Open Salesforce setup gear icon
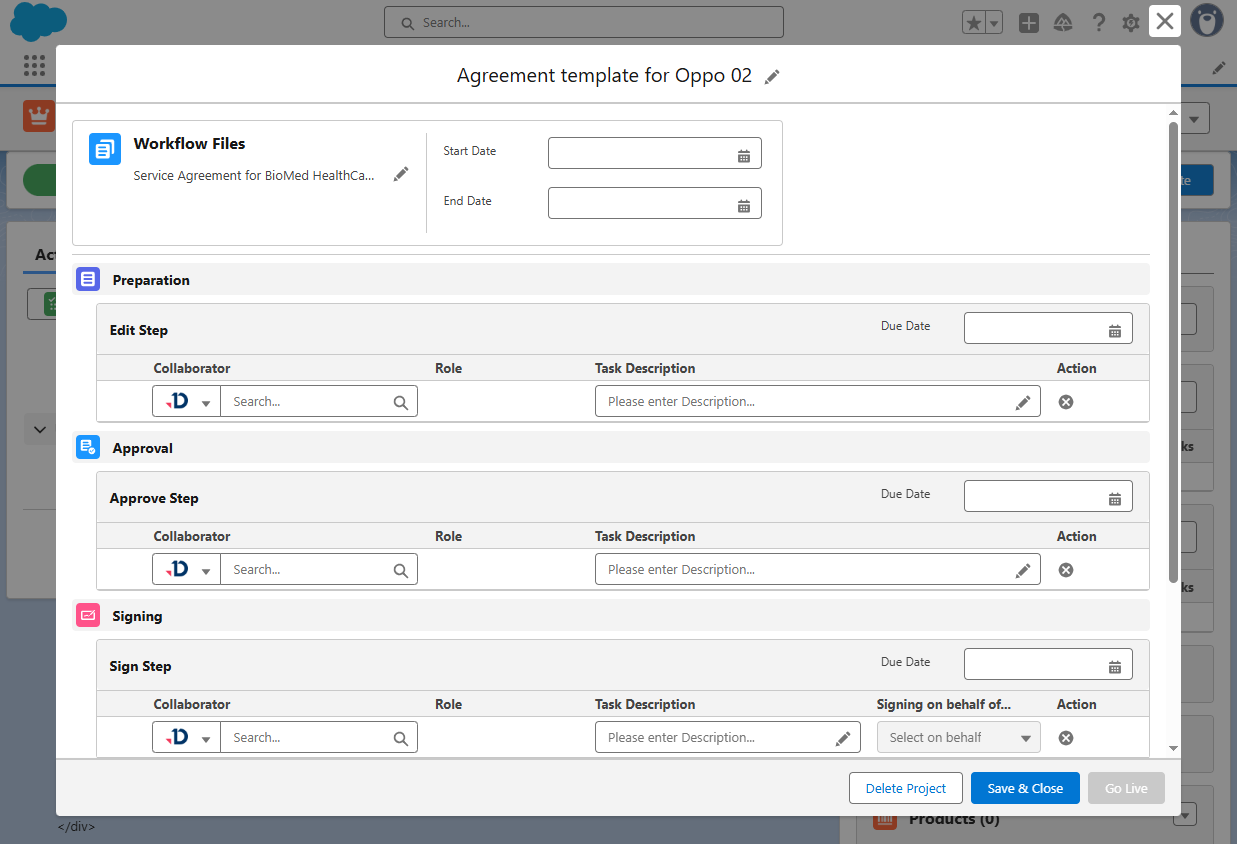The height and width of the screenshot is (844, 1237). pos(1131,23)
